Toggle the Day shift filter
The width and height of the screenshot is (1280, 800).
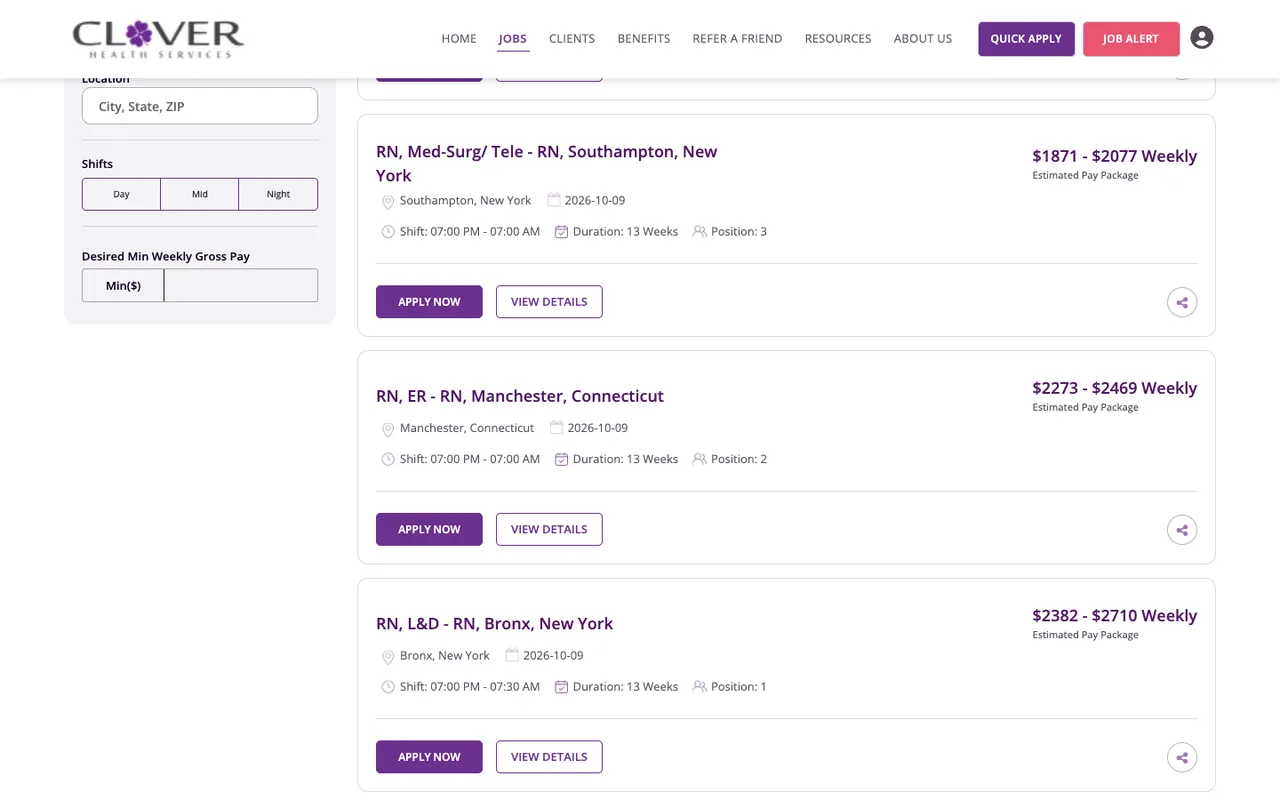coord(121,194)
